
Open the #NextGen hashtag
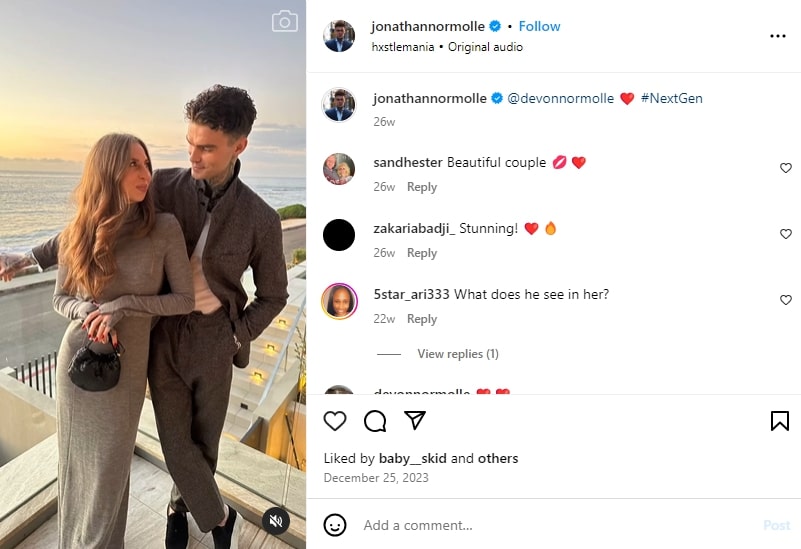[x=671, y=99]
